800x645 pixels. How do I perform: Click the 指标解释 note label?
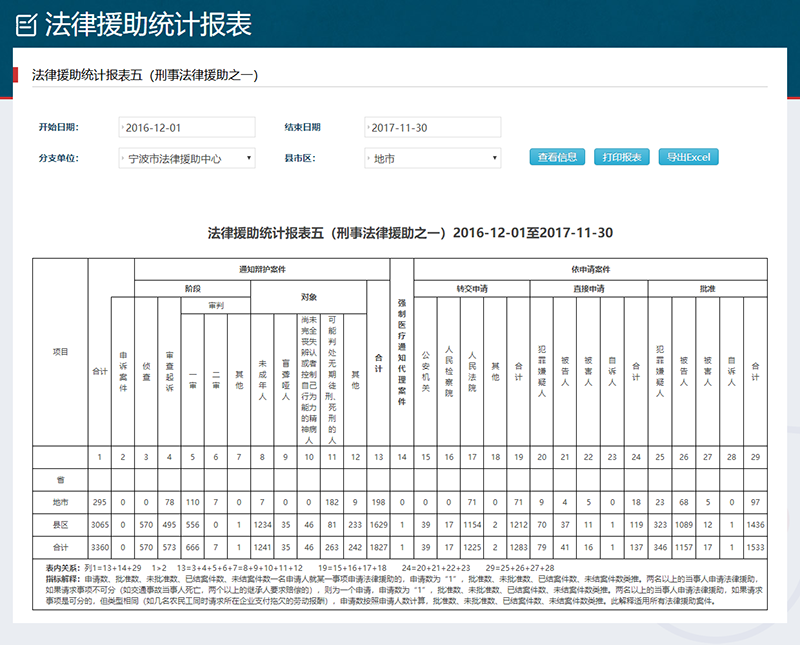pos(63,579)
